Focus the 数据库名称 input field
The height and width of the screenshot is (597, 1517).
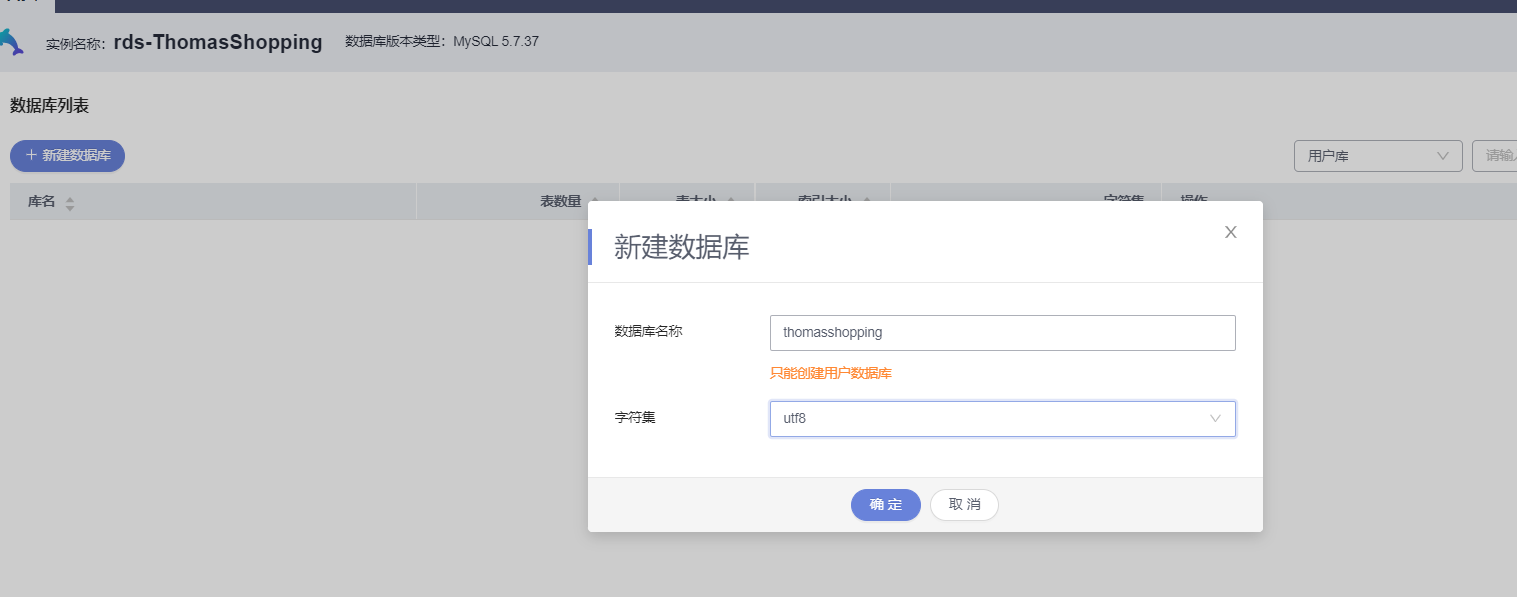point(1003,333)
